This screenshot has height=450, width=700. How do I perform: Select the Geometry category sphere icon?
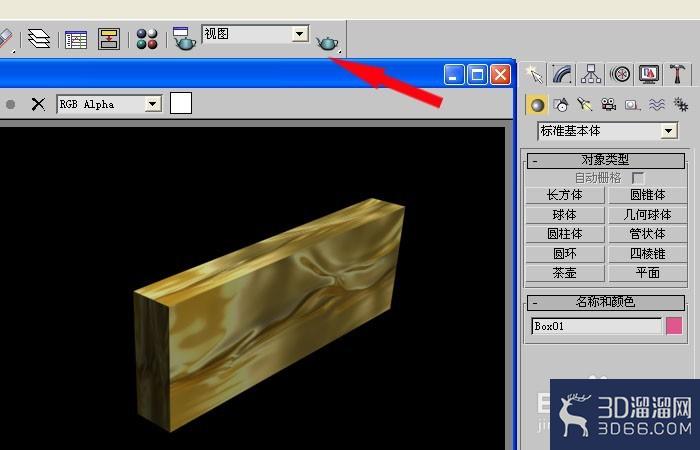[x=537, y=105]
